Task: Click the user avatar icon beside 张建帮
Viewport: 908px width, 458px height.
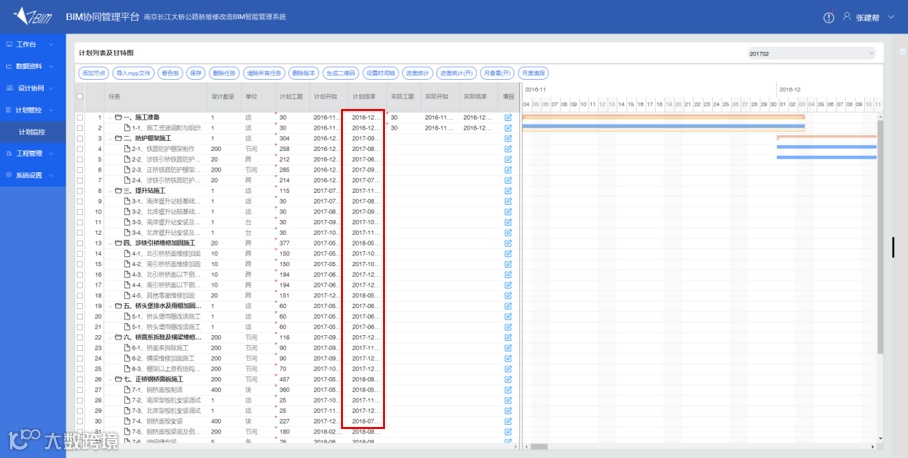Action: 847,17
